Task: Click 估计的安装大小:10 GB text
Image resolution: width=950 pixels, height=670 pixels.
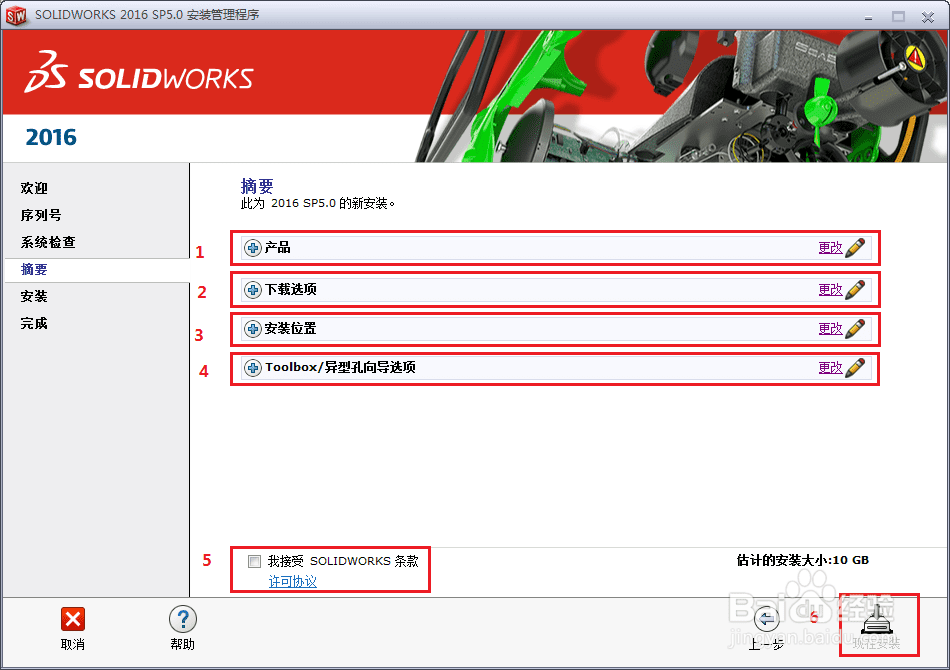Action: (803, 560)
